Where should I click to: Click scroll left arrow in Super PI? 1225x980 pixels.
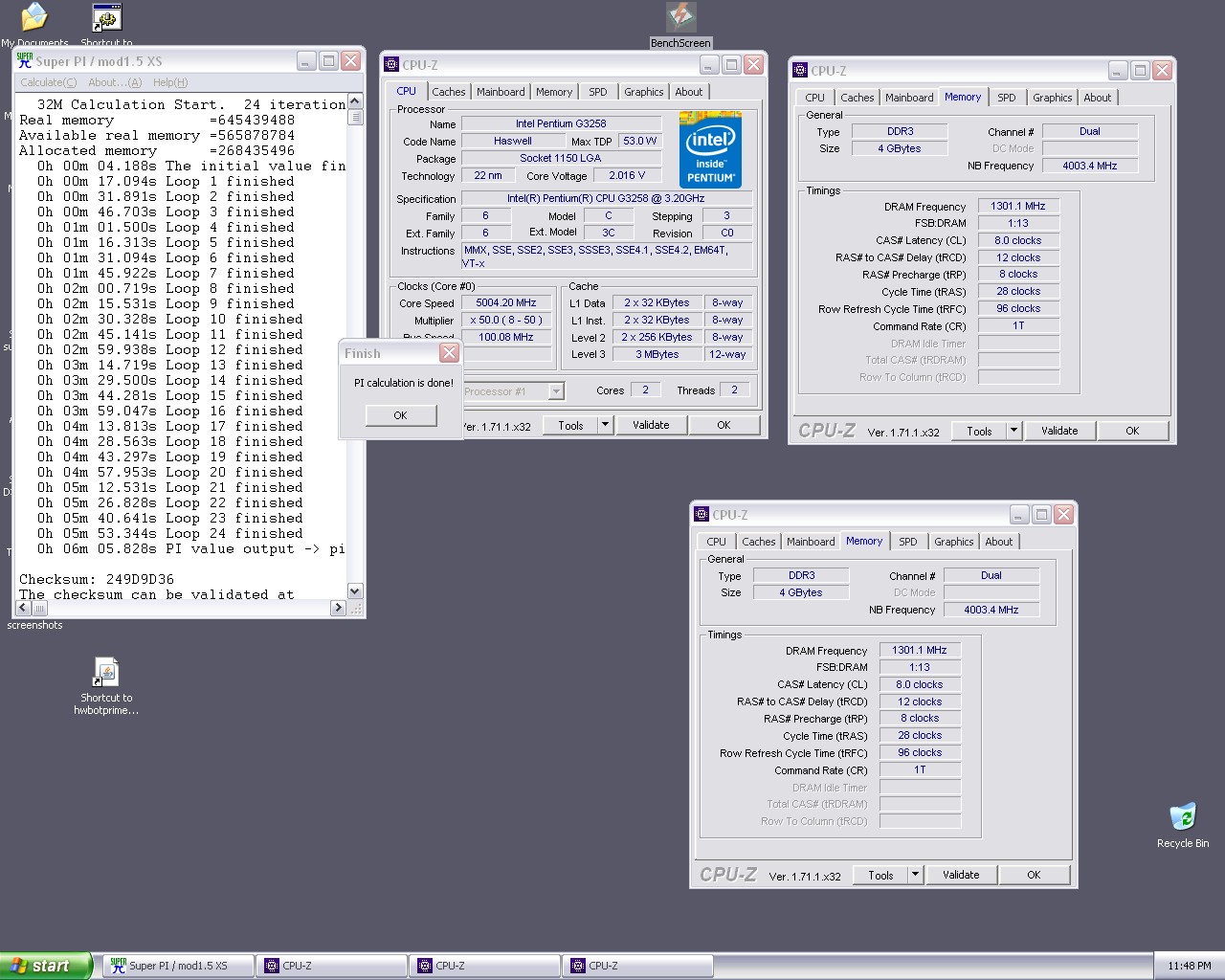tap(24, 608)
